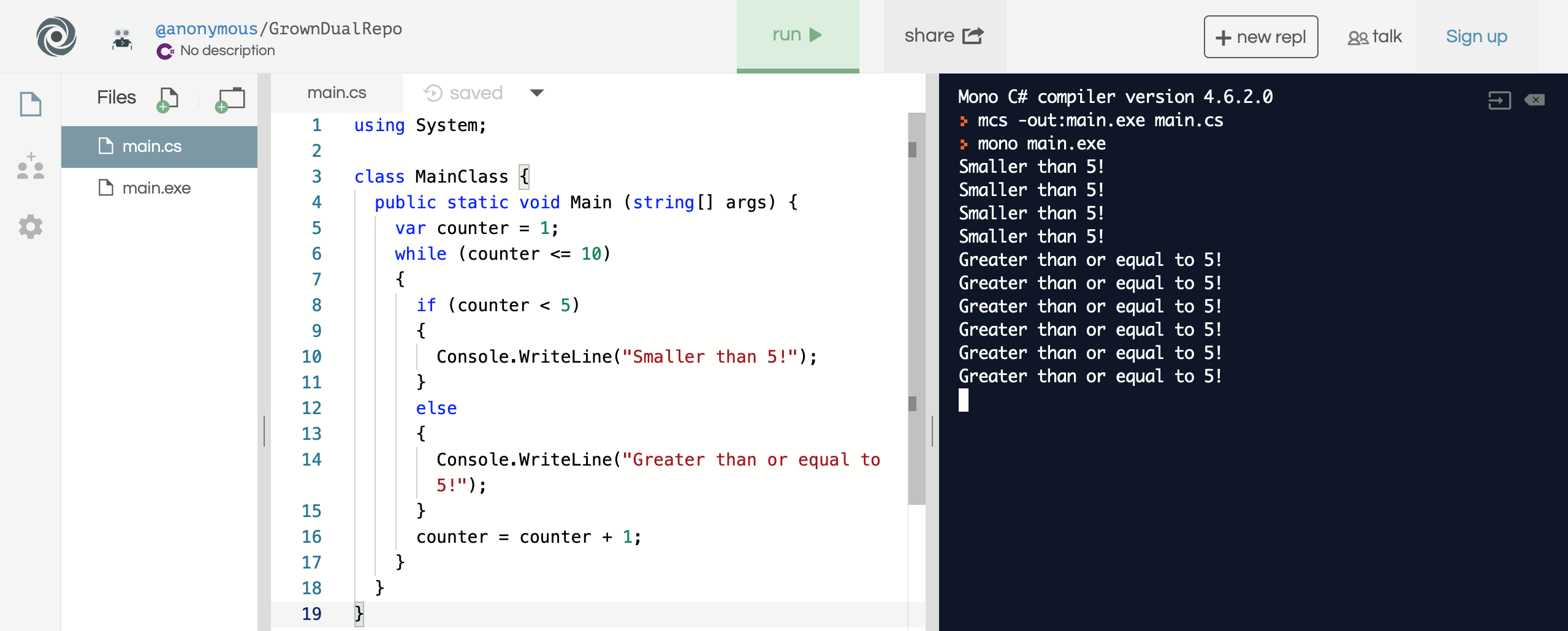Place cursor on 'using System;' line
Screen dimensions: 1568x631
point(421,126)
